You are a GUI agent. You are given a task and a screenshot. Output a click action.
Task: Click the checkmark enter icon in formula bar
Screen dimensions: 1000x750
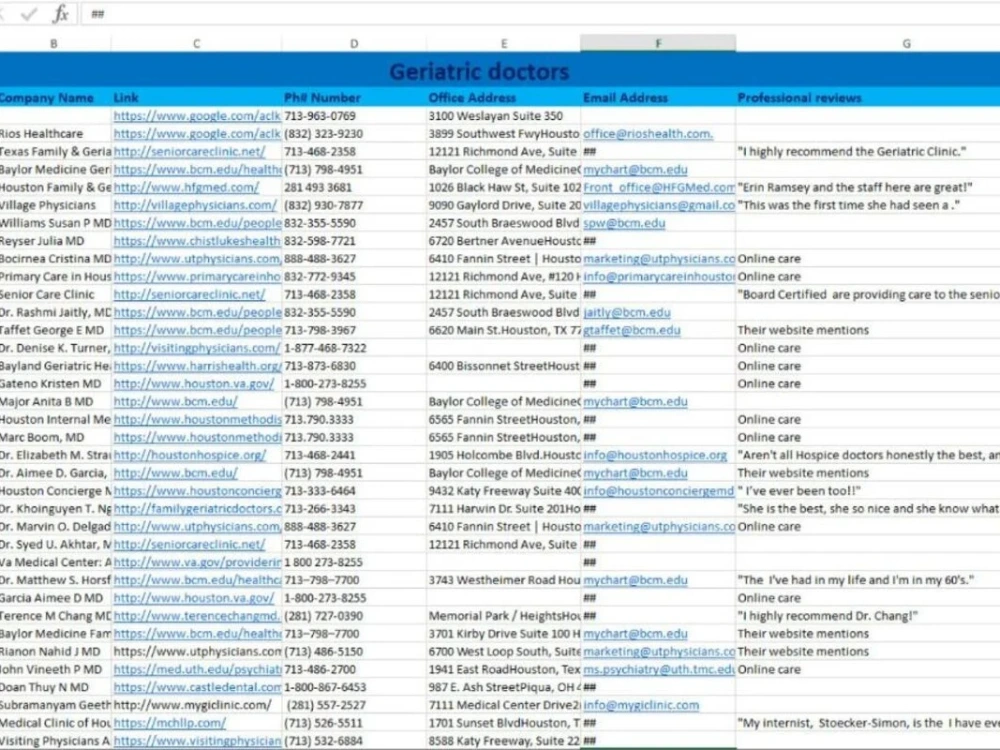(x=29, y=14)
